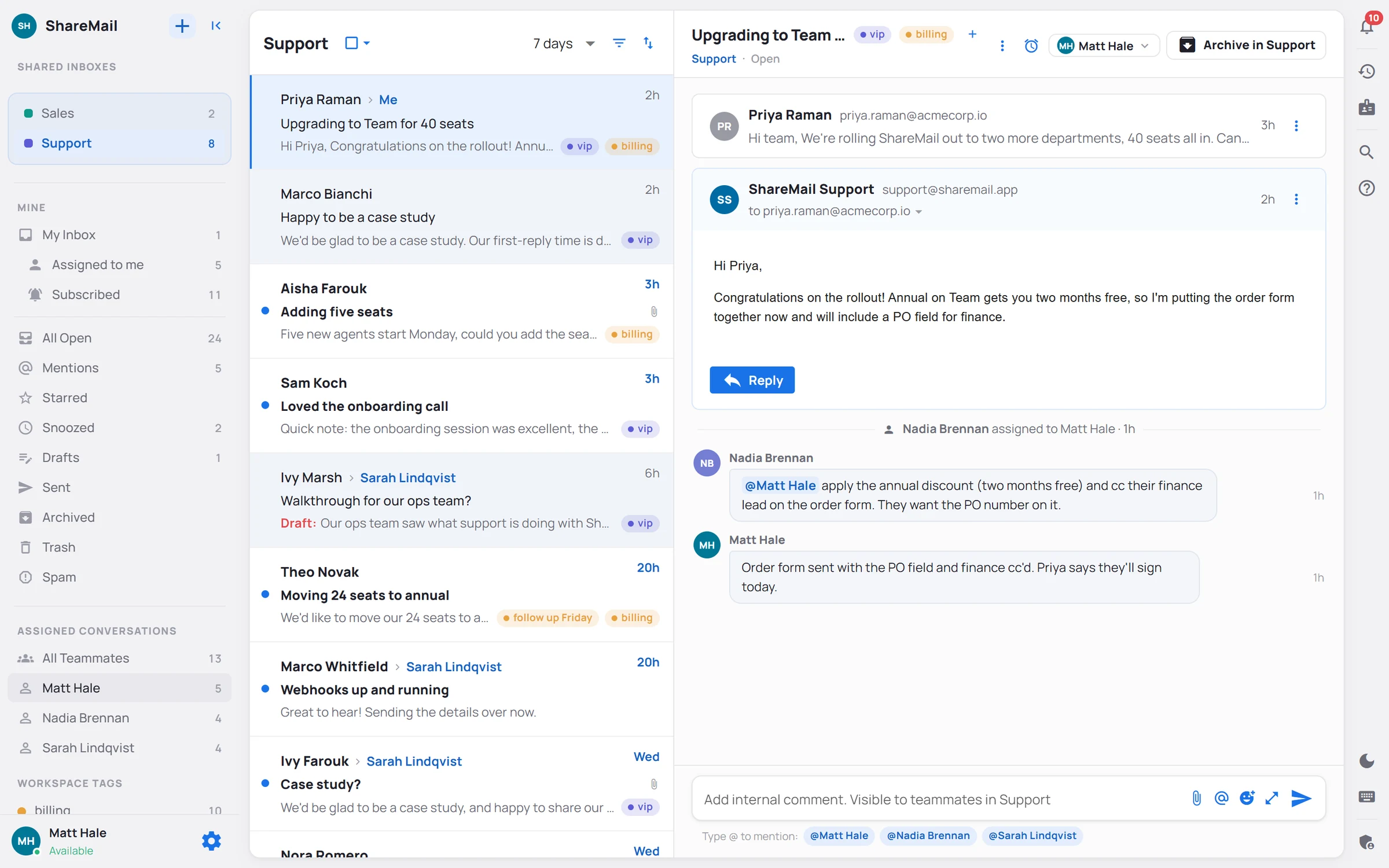Open notifications bell with 10 badge
Image resolution: width=1389 pixels, height=868 pixels.
[x=1367, y=26]
